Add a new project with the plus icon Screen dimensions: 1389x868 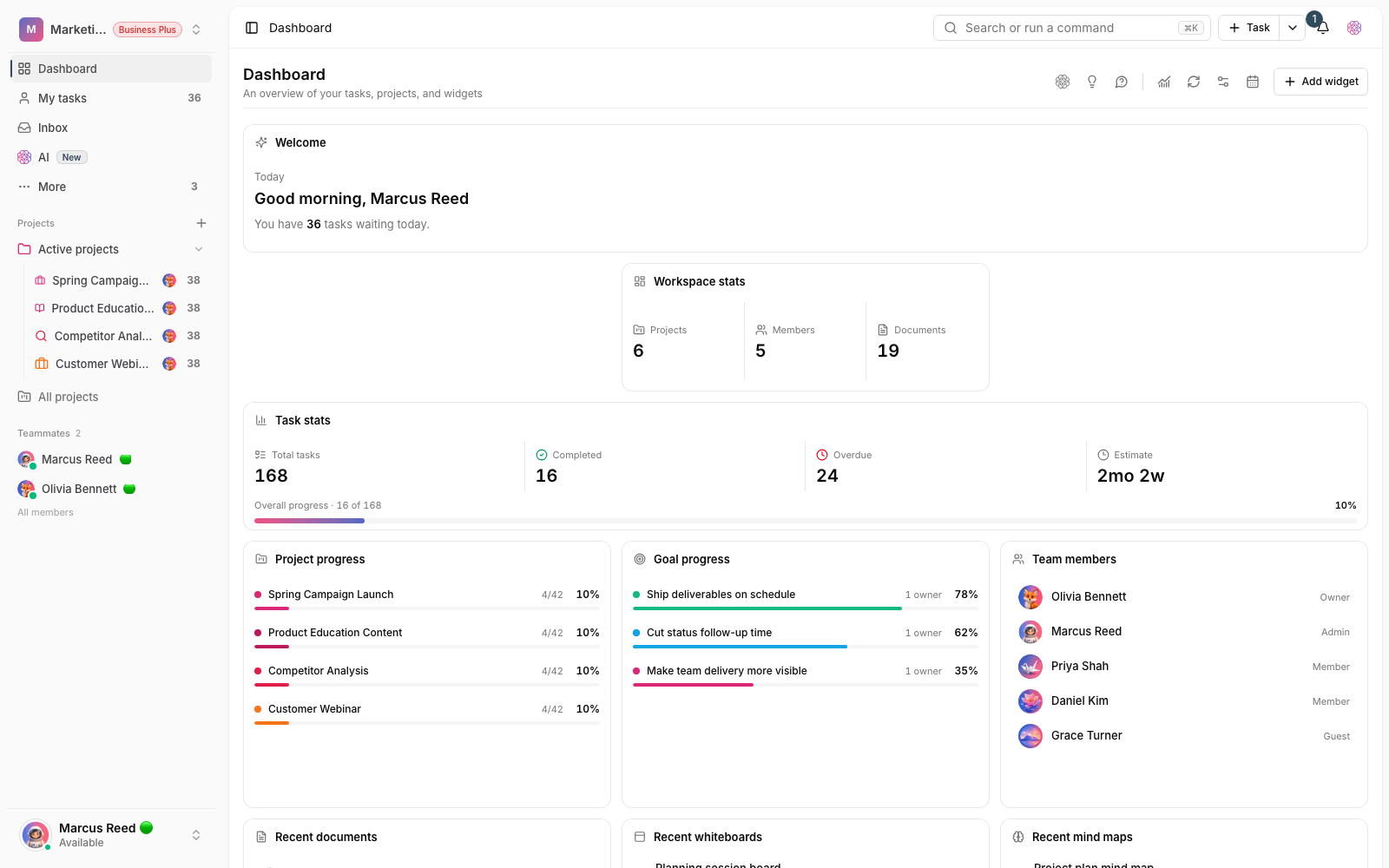tap(201, 223)
